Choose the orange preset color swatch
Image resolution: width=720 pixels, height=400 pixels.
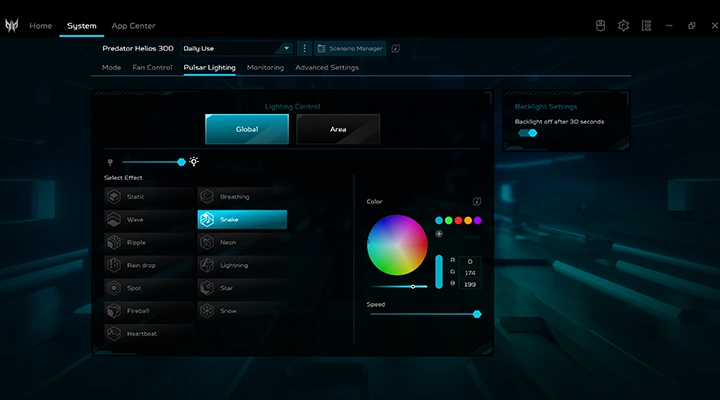point(468,220)
